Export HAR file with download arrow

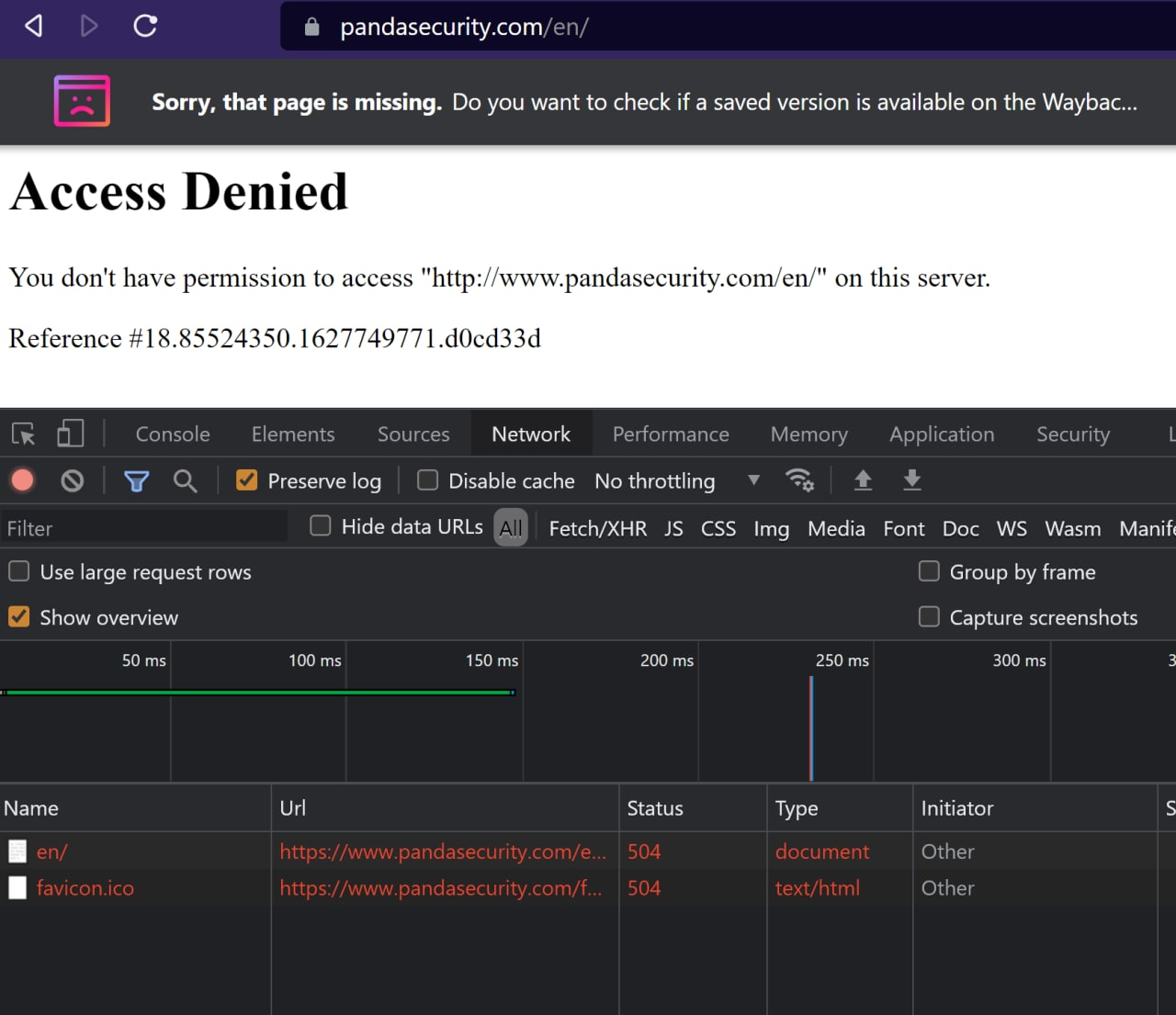(911, 479)
